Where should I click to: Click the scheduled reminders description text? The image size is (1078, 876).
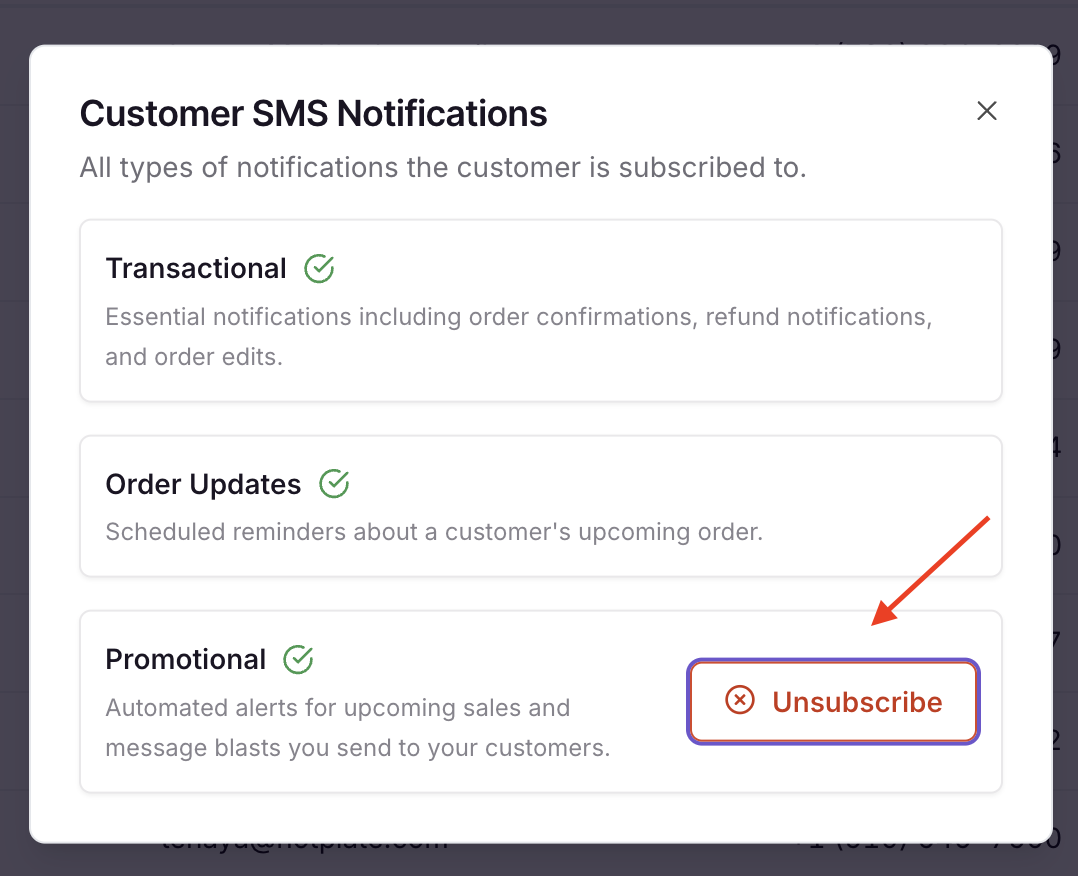coord(434,531)
